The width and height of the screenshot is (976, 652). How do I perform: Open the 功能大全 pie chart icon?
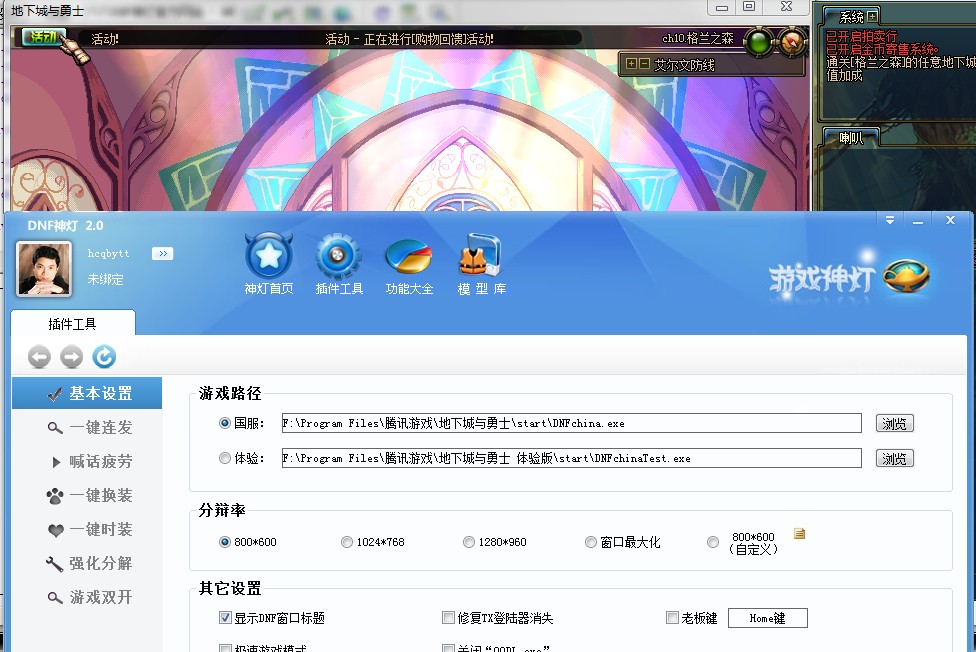(x=408, y=256)
